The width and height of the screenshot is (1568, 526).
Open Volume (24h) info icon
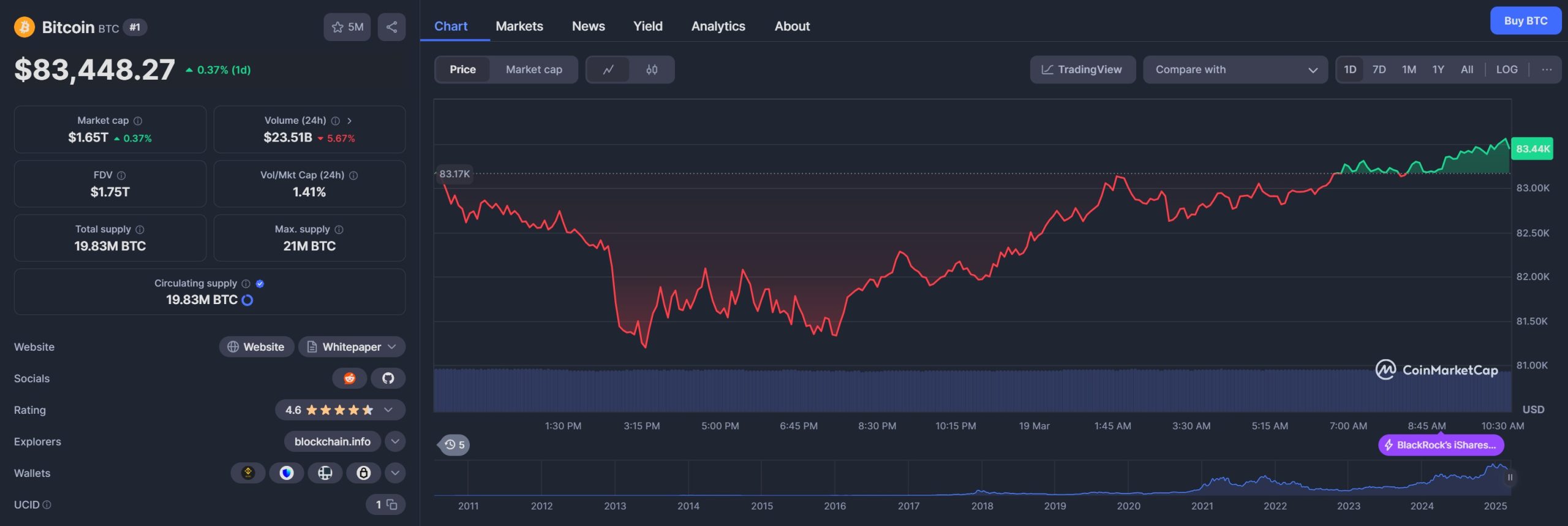[336, 121]
